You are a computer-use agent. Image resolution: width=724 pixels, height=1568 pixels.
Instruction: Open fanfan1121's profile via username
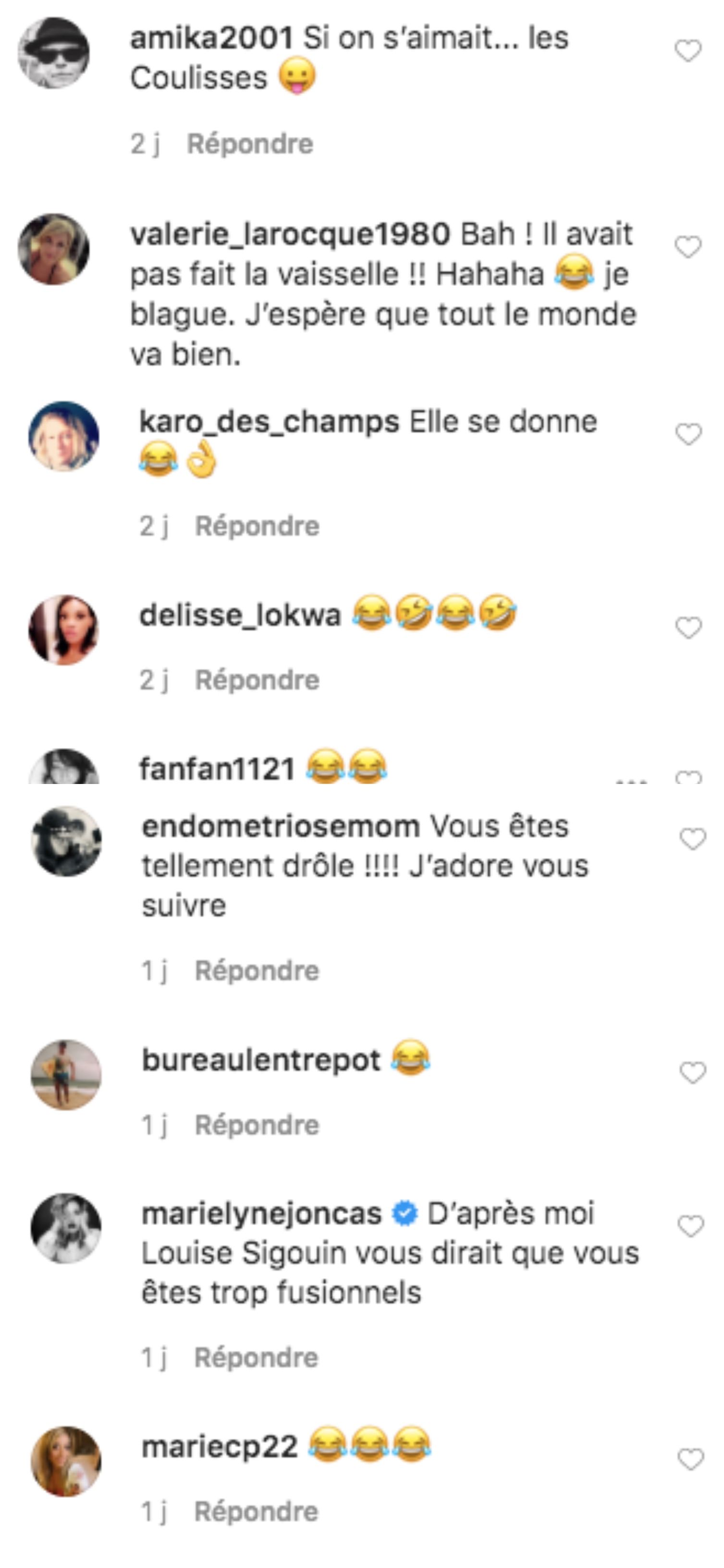pos(217,768)
